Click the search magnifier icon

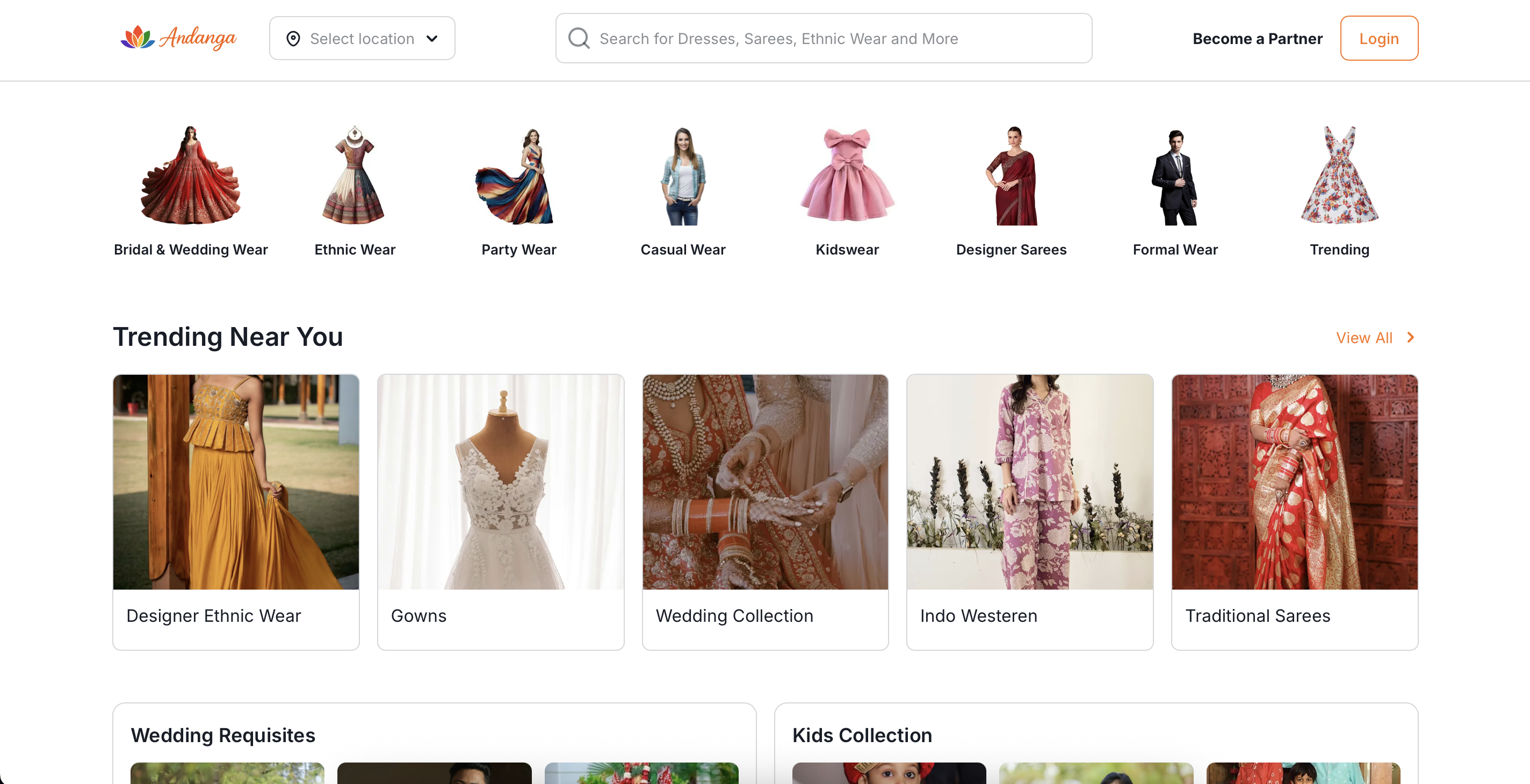pyautogui.click(x=579, y=38)
